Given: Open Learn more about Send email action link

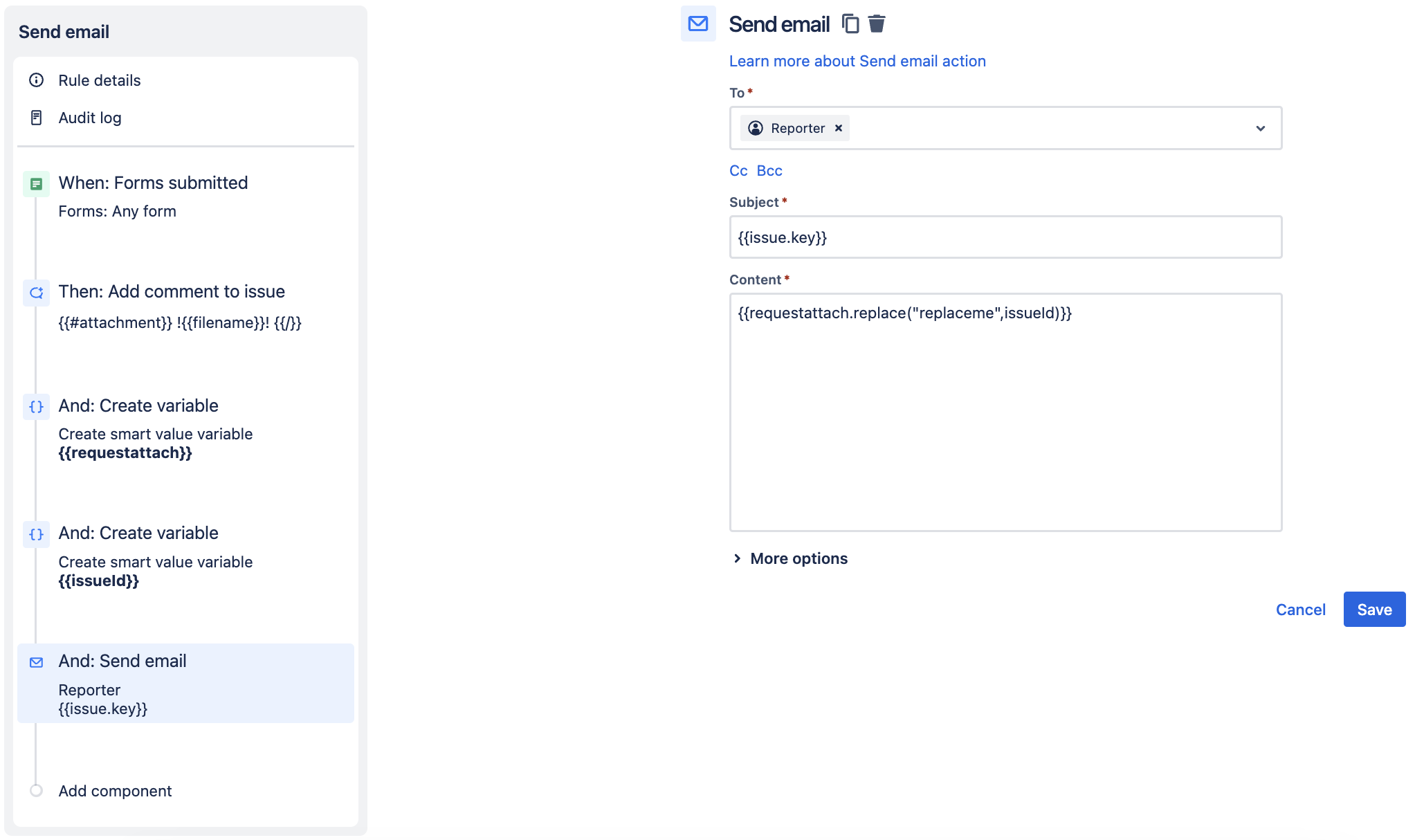Looking at the screenshot, I should 857,61.
